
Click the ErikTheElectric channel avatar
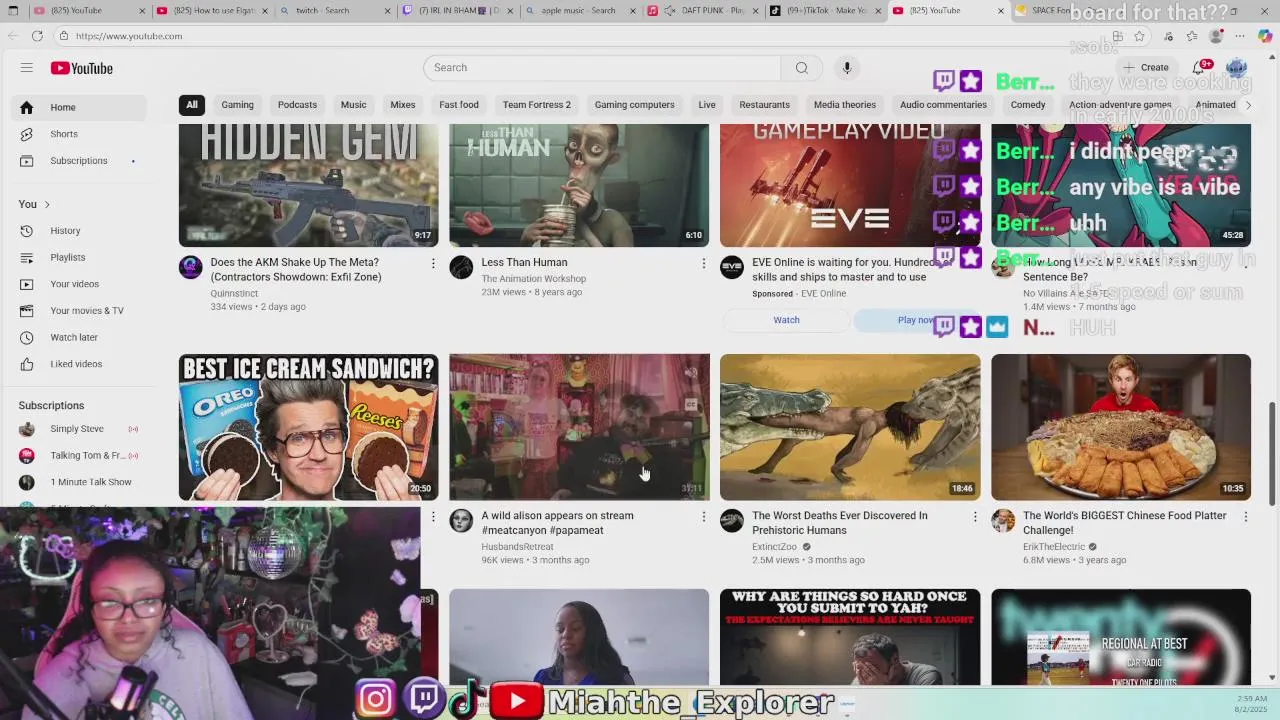pos(1003,520)
